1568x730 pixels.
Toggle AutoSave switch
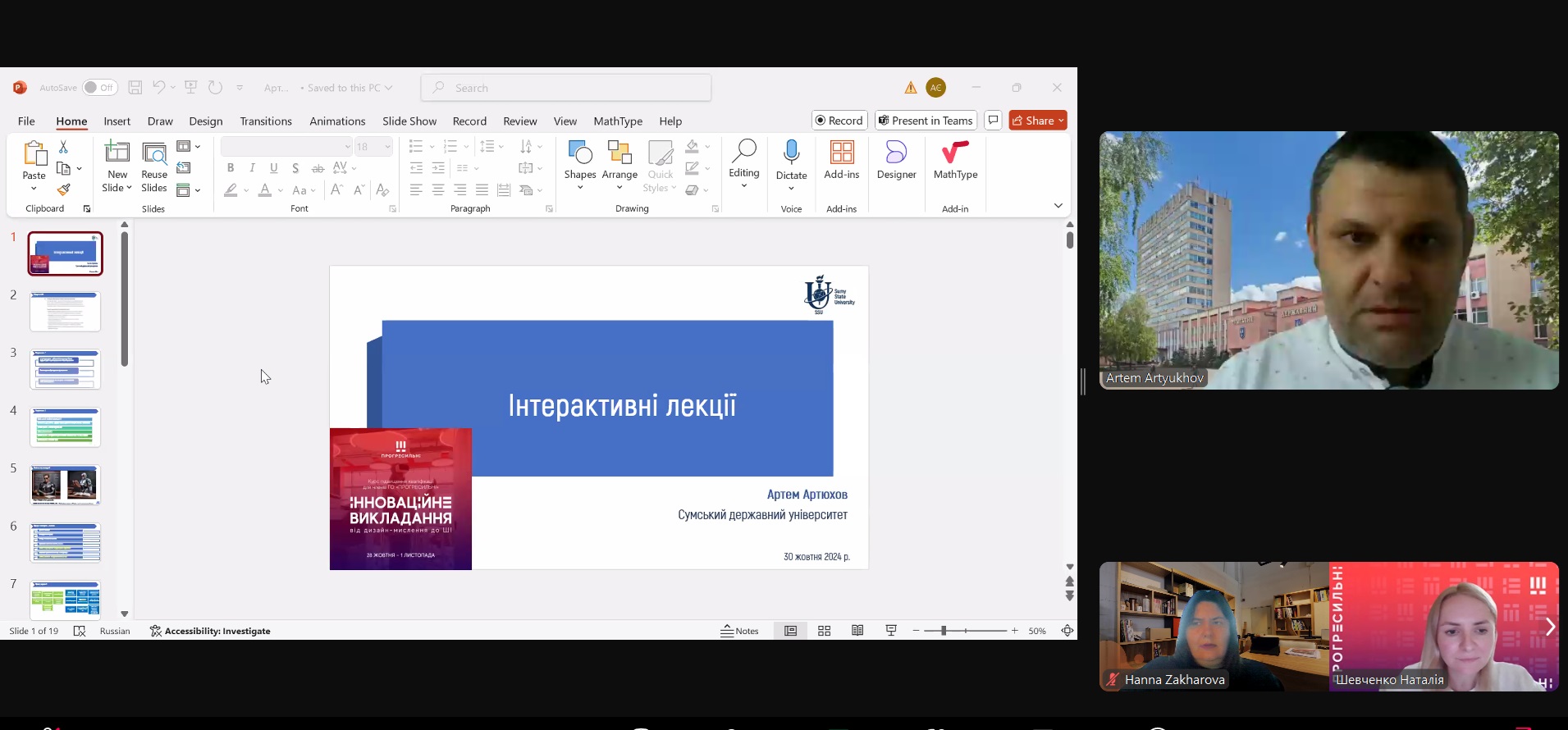[x=99, y=88]
